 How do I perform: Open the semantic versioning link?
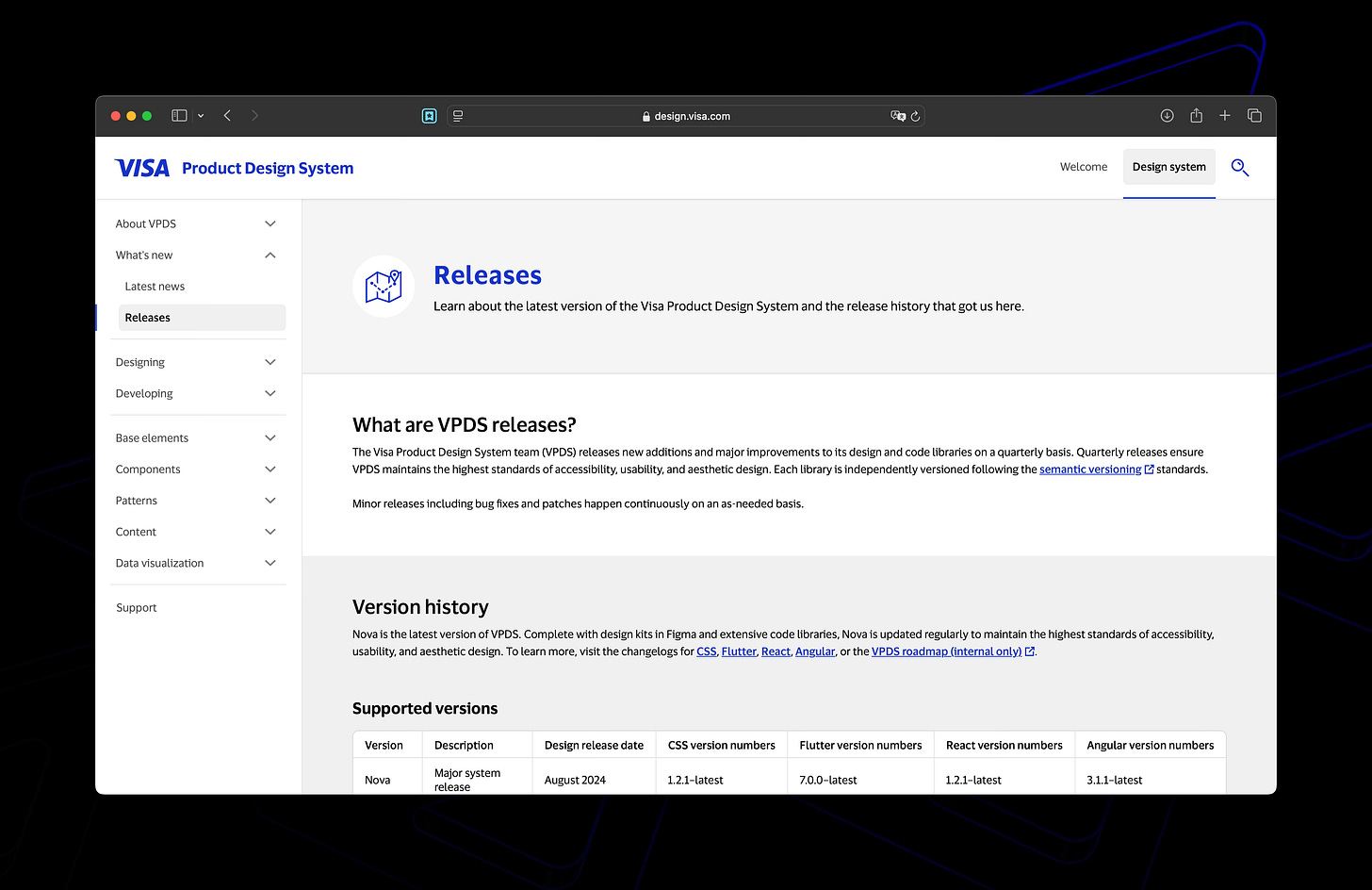pos(1097,470)
